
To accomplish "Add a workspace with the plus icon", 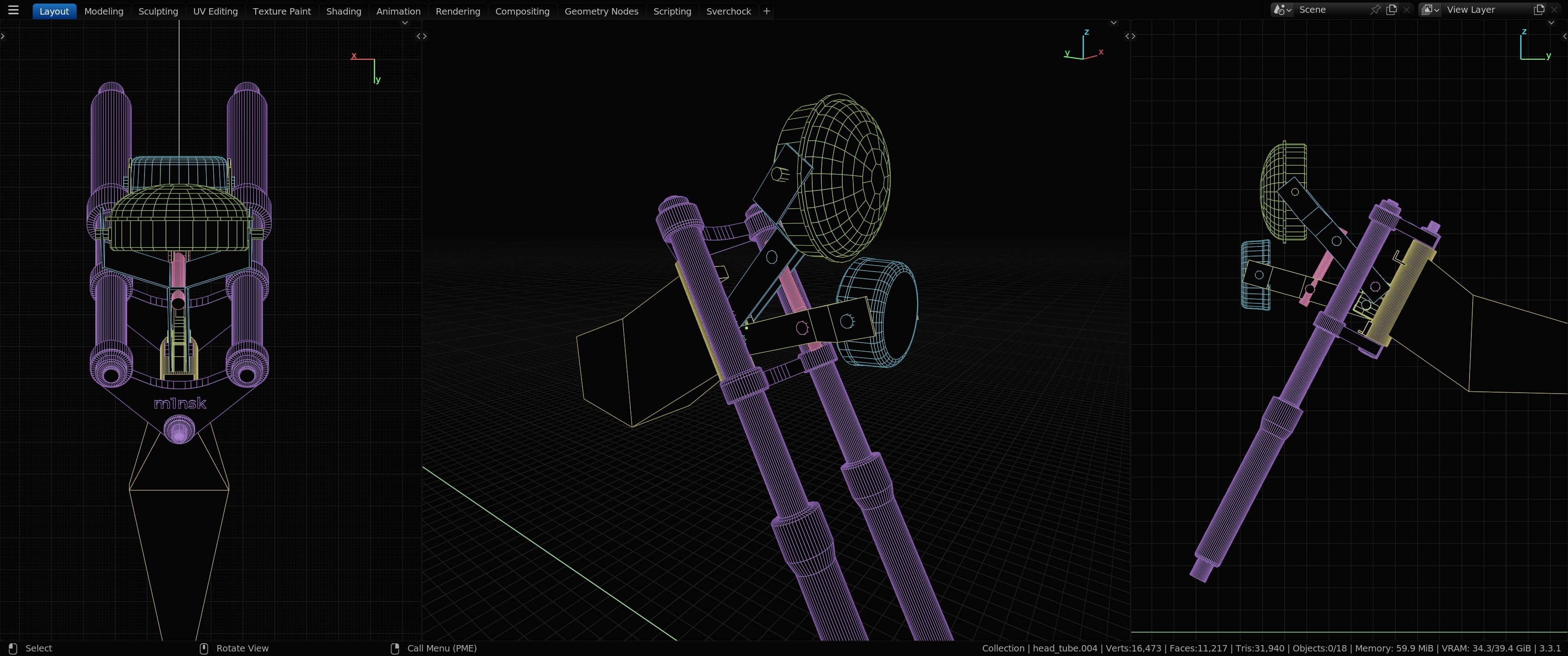I will 766,11.
